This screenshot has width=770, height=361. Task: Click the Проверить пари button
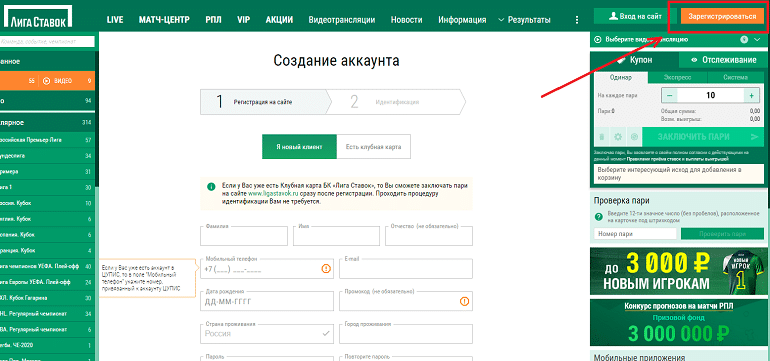pyautogui.click(x=723, y=234)
